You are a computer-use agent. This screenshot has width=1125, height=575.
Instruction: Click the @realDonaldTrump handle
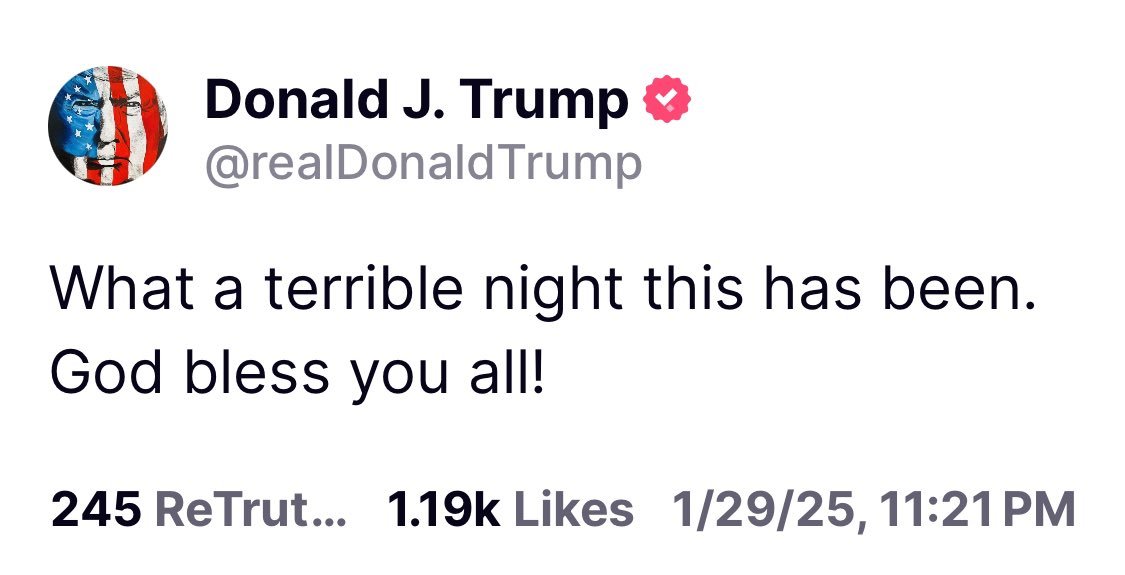click(x=423, y=164)
